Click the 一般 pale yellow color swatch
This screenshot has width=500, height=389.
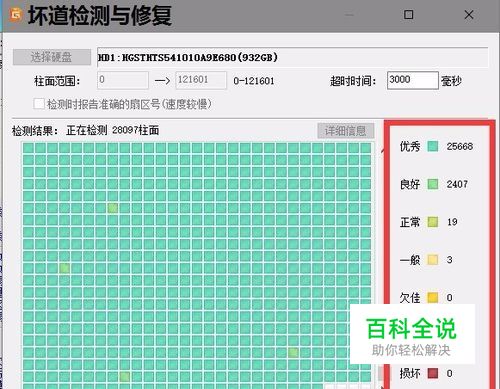(x=433, y=260)
